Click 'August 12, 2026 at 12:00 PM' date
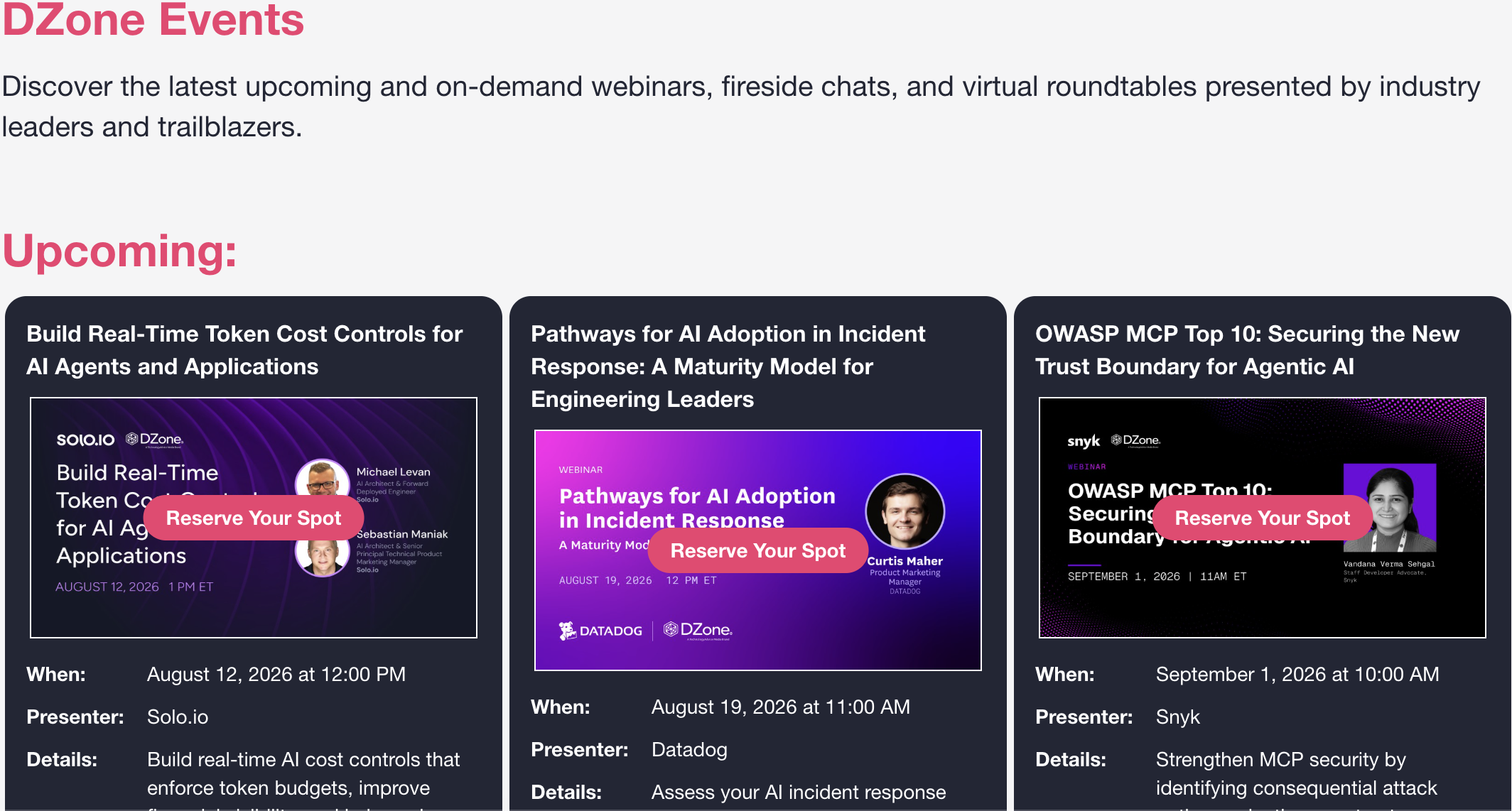Image resolution: width=1512 pixels, height=811 pixels. [x=276, y=674]
